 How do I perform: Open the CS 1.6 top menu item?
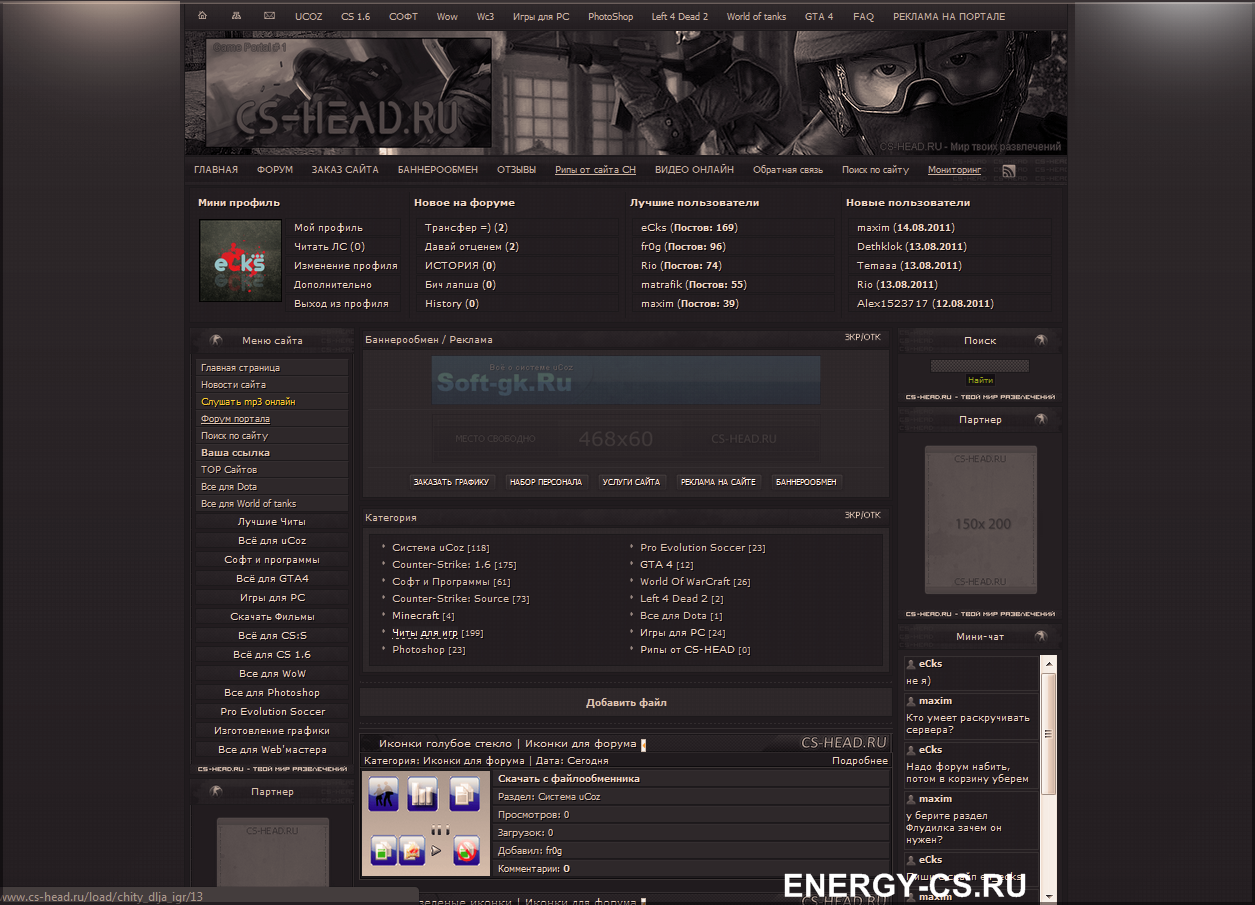coord(355,17)
